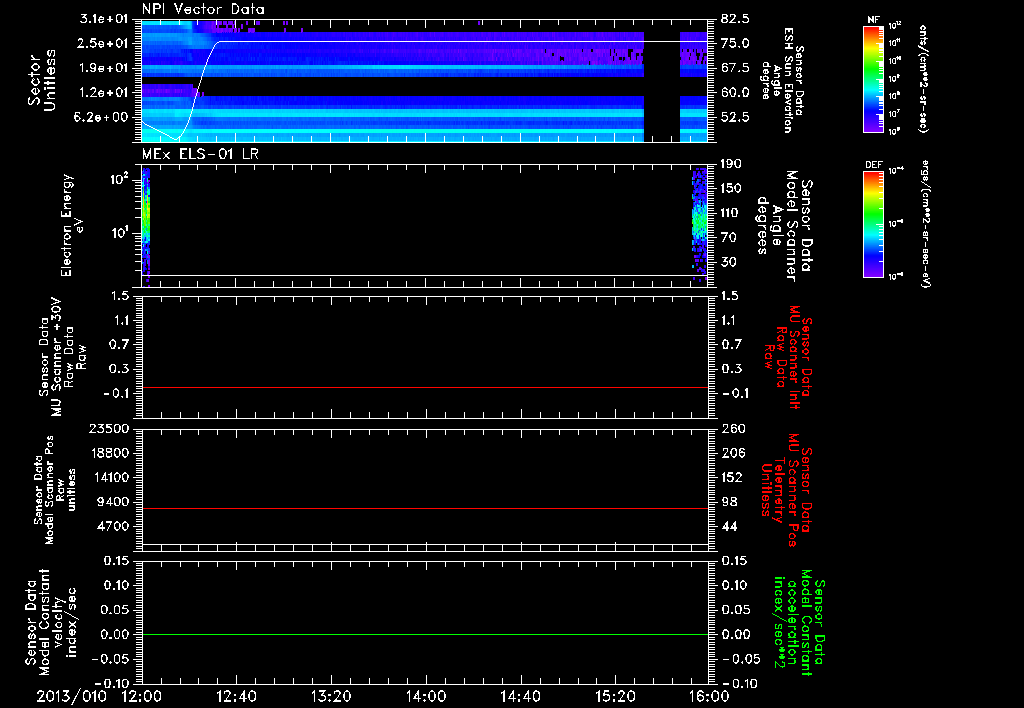Click the 260 telemetry tick label

733,429
